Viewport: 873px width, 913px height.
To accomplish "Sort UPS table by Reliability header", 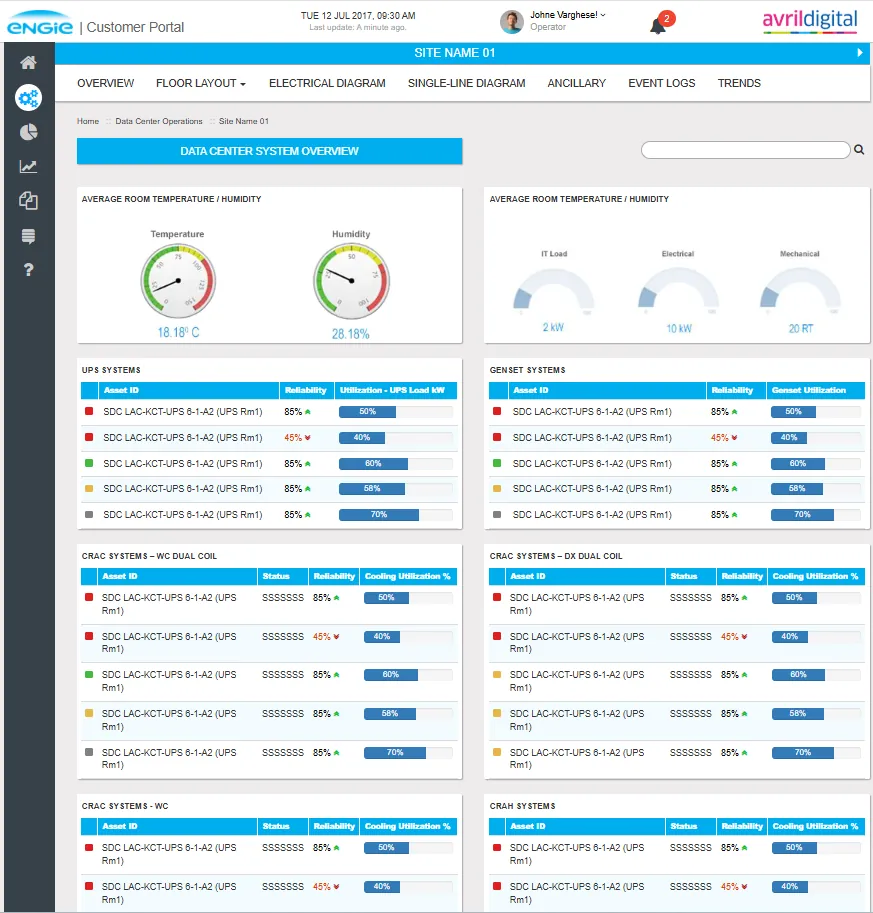I will (306, 390).
